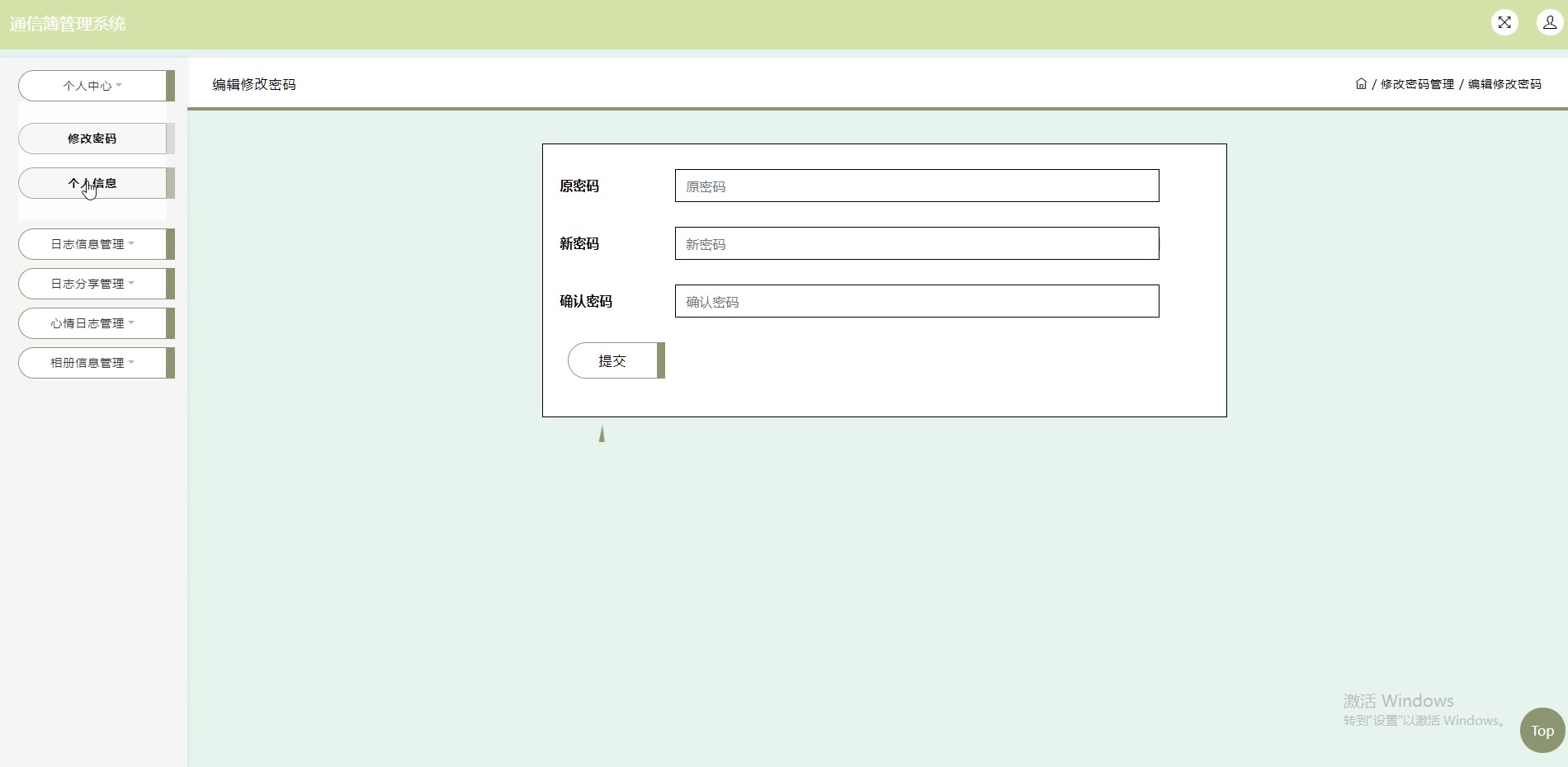Open the 修改密码 submenu item
The height and width of the screenshot is (767, 1568).
pos(97,139)
